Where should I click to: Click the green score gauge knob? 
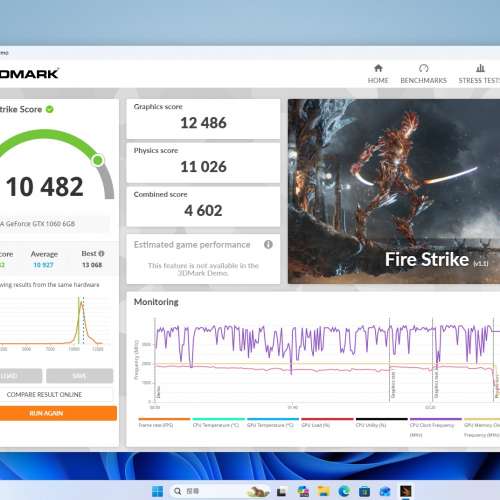click(98, 160)
